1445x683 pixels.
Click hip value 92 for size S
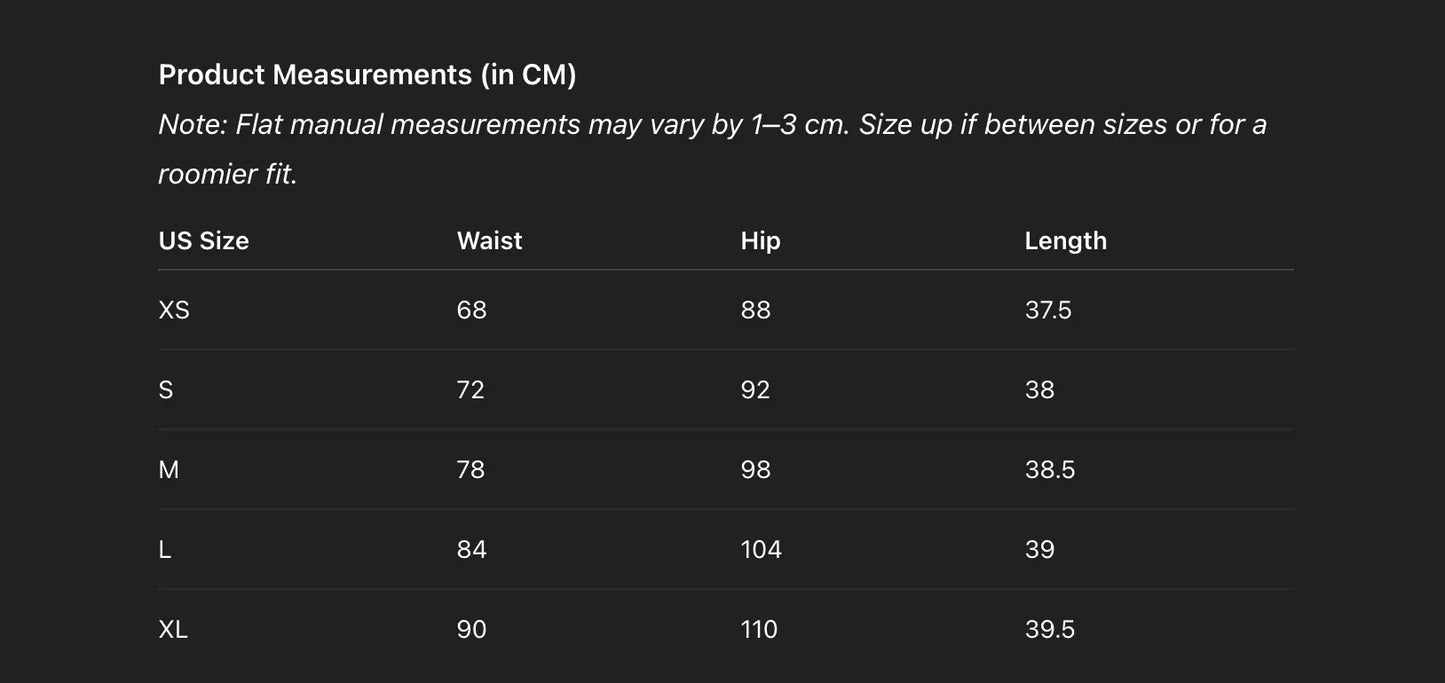[x=755, y=390]
